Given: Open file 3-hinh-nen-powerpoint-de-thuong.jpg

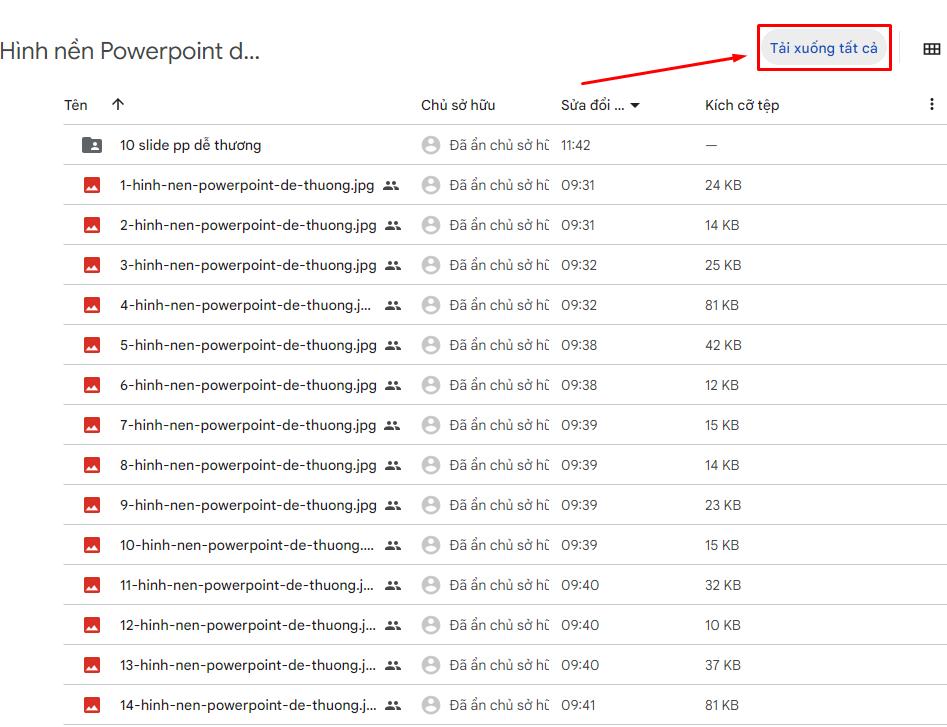Looking at the screenshot, I should tap(247, 265).
